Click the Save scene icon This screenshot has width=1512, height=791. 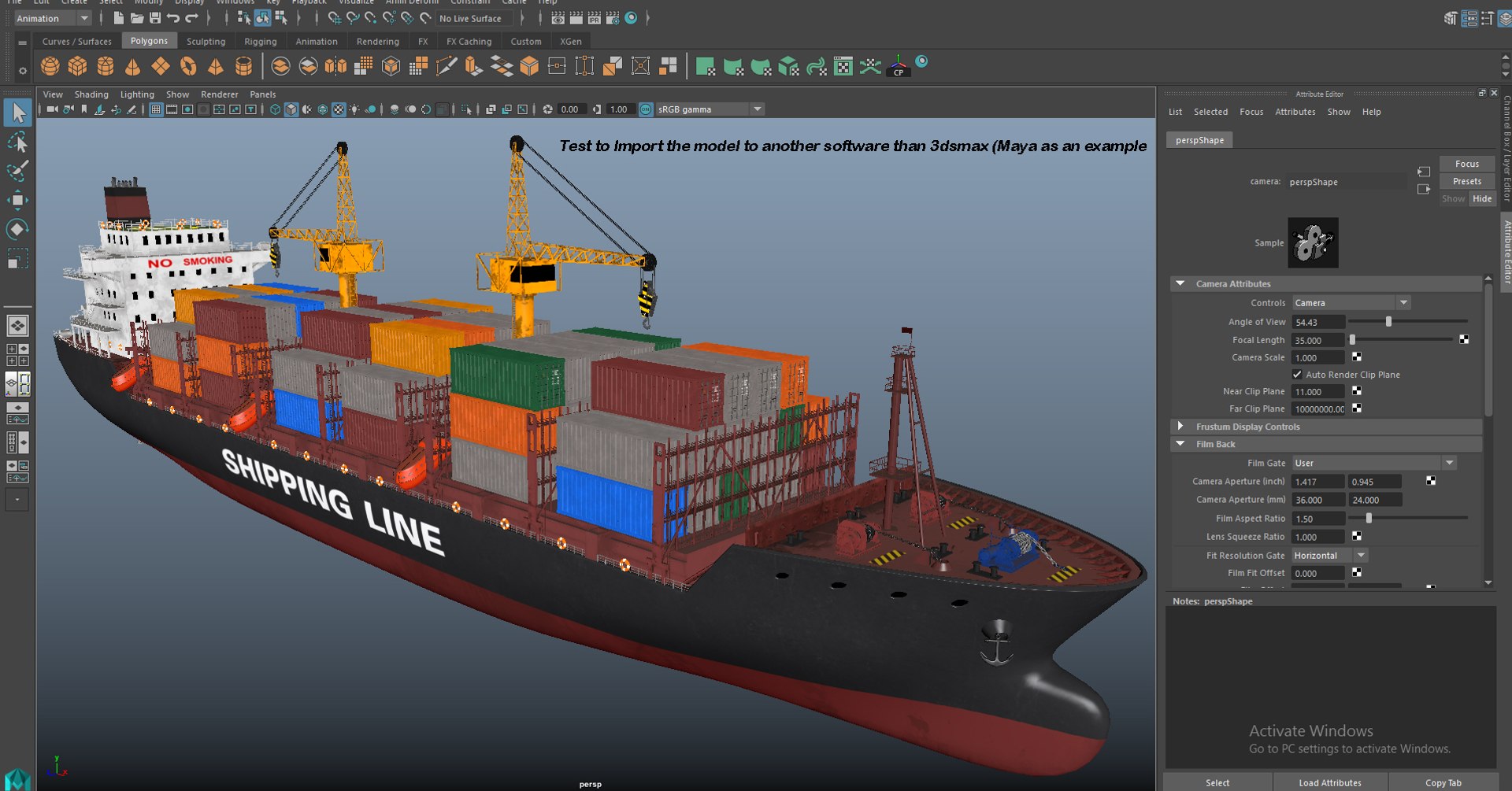pos(155,18)
